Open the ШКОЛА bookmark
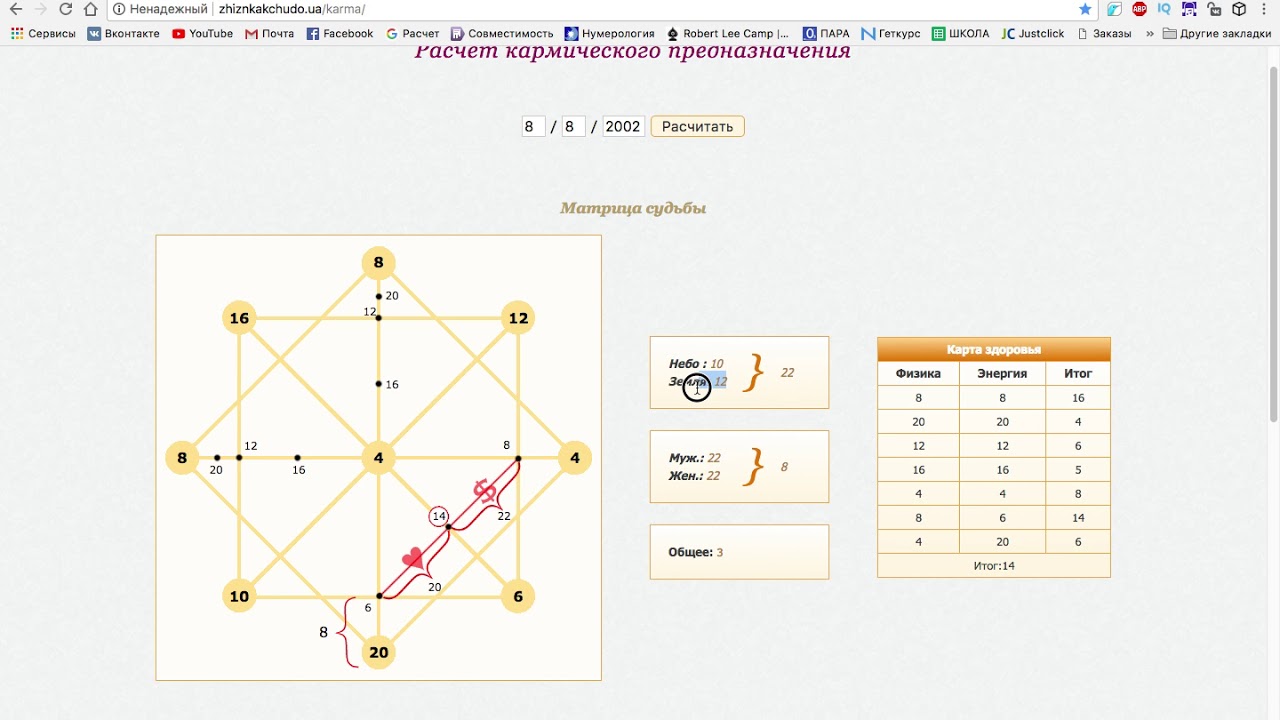This screenshot has height=720, width=1280. coord(960,33)
